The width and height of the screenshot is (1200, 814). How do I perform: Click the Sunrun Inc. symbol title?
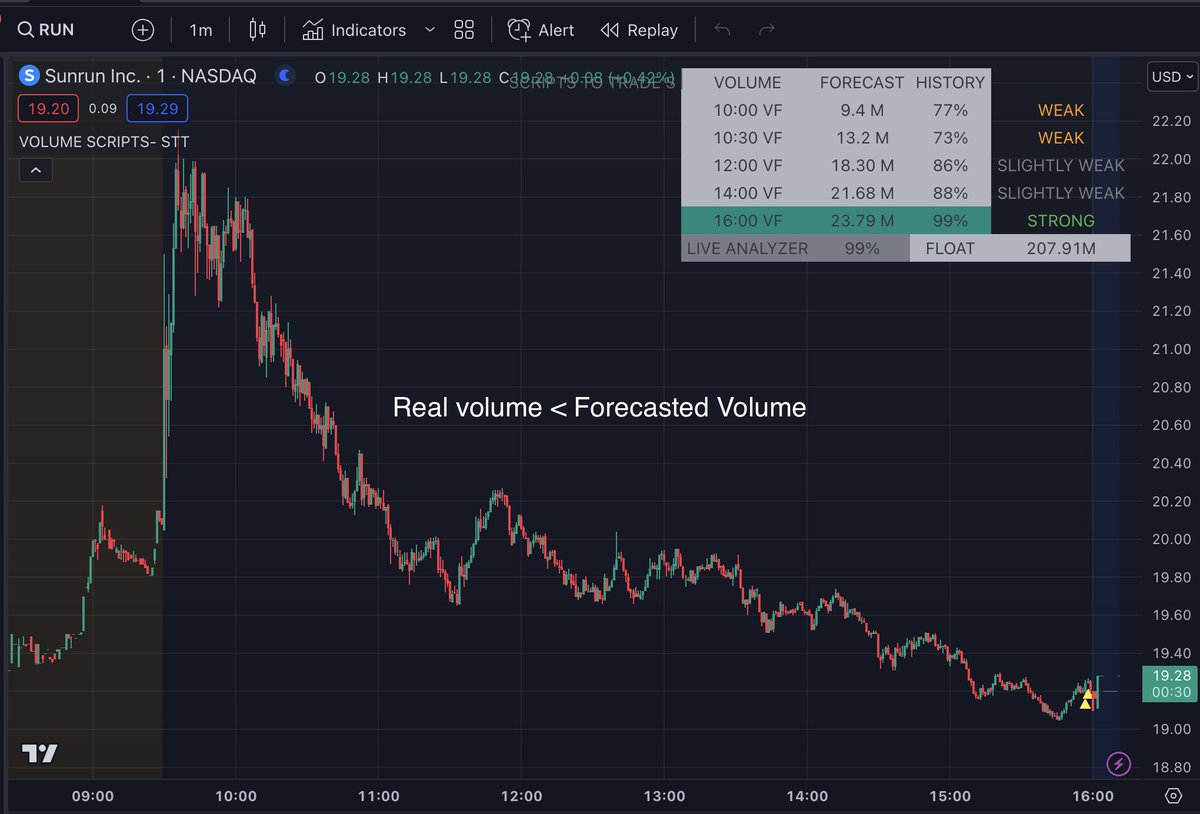(150, 75)
